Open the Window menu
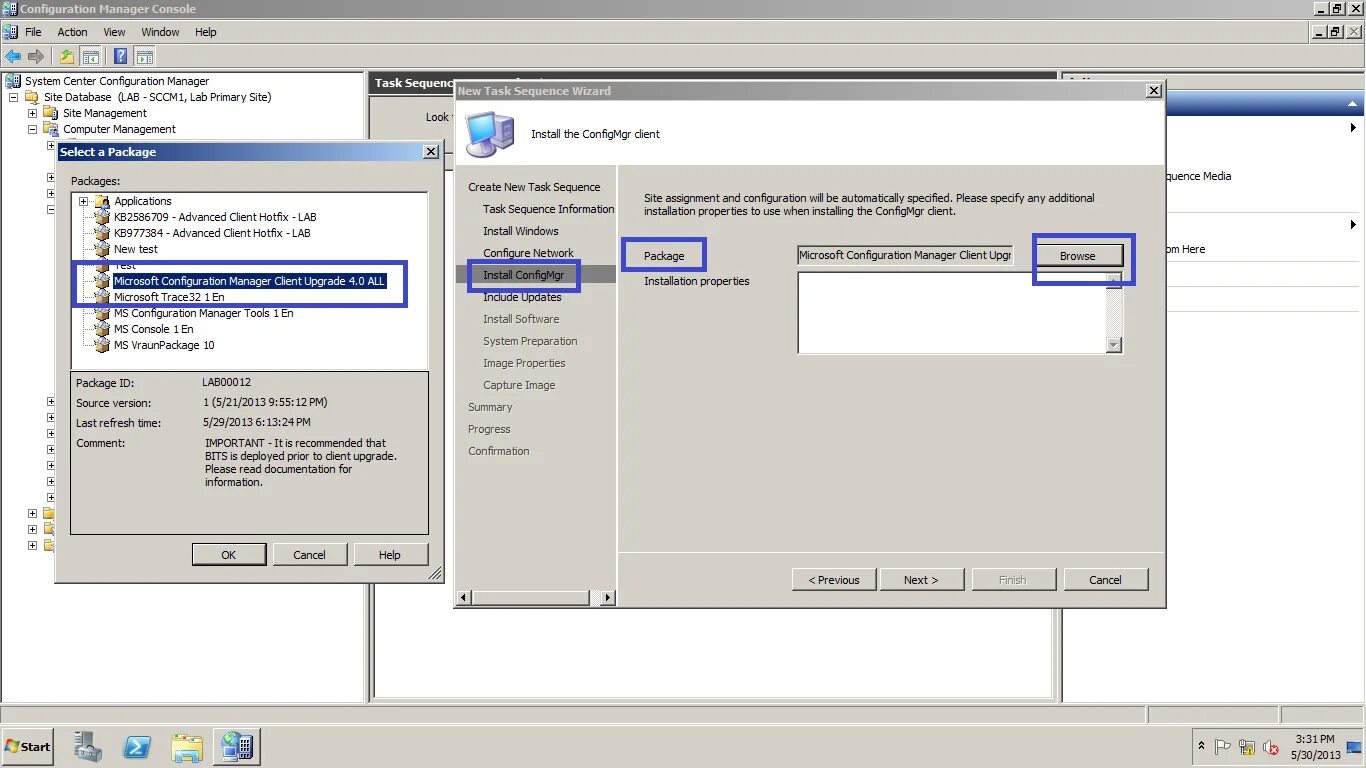Screen dimensions: 1366x768 [x=160, y=32]
